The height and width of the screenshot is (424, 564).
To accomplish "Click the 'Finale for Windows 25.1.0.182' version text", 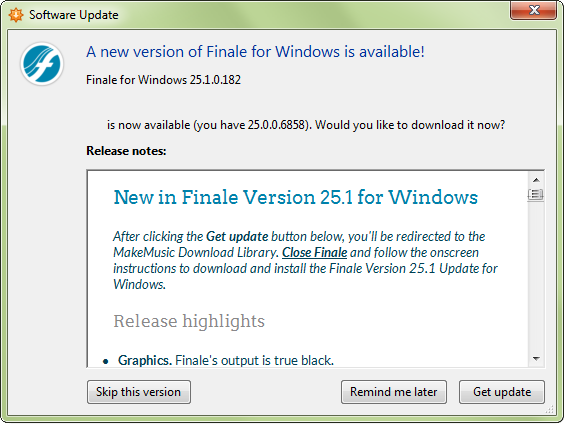I will [x=164, y=80].
